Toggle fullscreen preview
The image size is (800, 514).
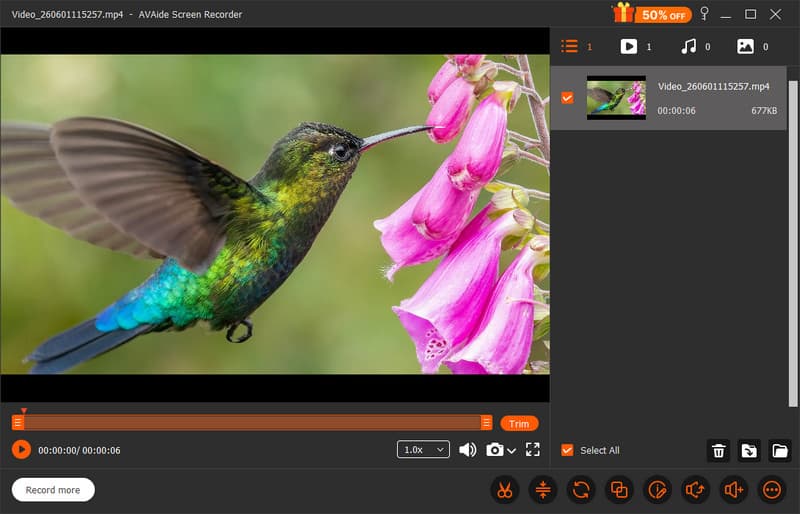pos(533,450)
